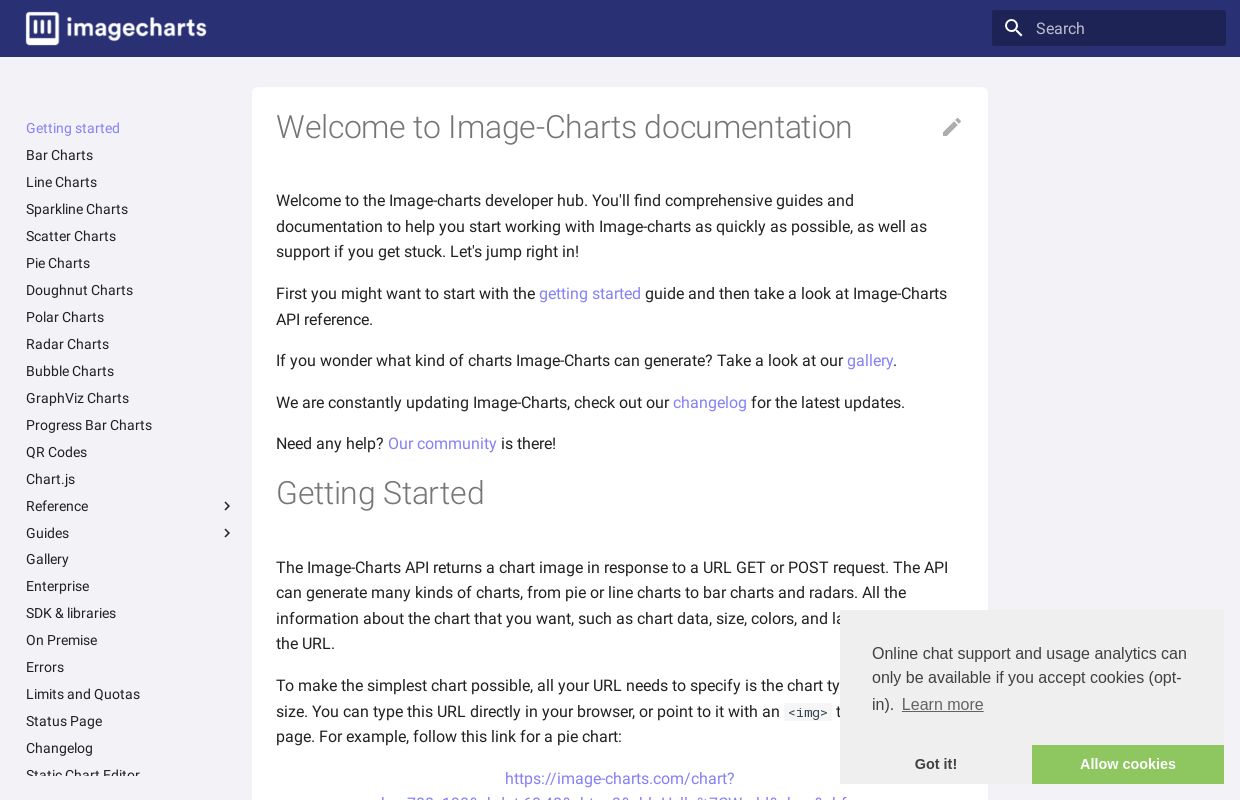This screenshot has height=800, width=1240.
Task: Go to GraphViz Charts
Action: [x=77, y=398]
